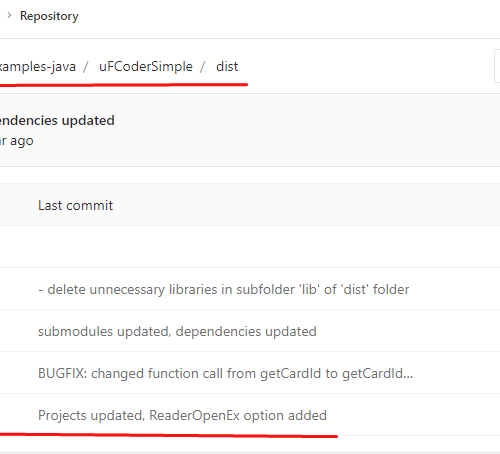500x454 pixels.
Task: Select the dist breadcrumb item
Action: tap(227, 67)
